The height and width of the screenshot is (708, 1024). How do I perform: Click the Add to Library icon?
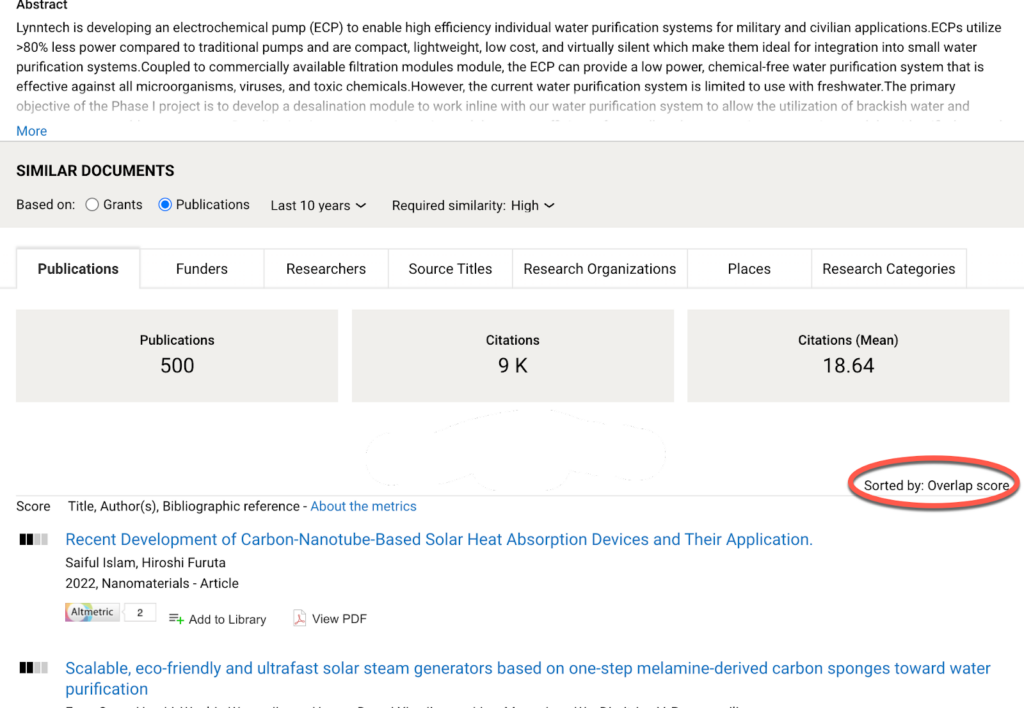(176, 619)
